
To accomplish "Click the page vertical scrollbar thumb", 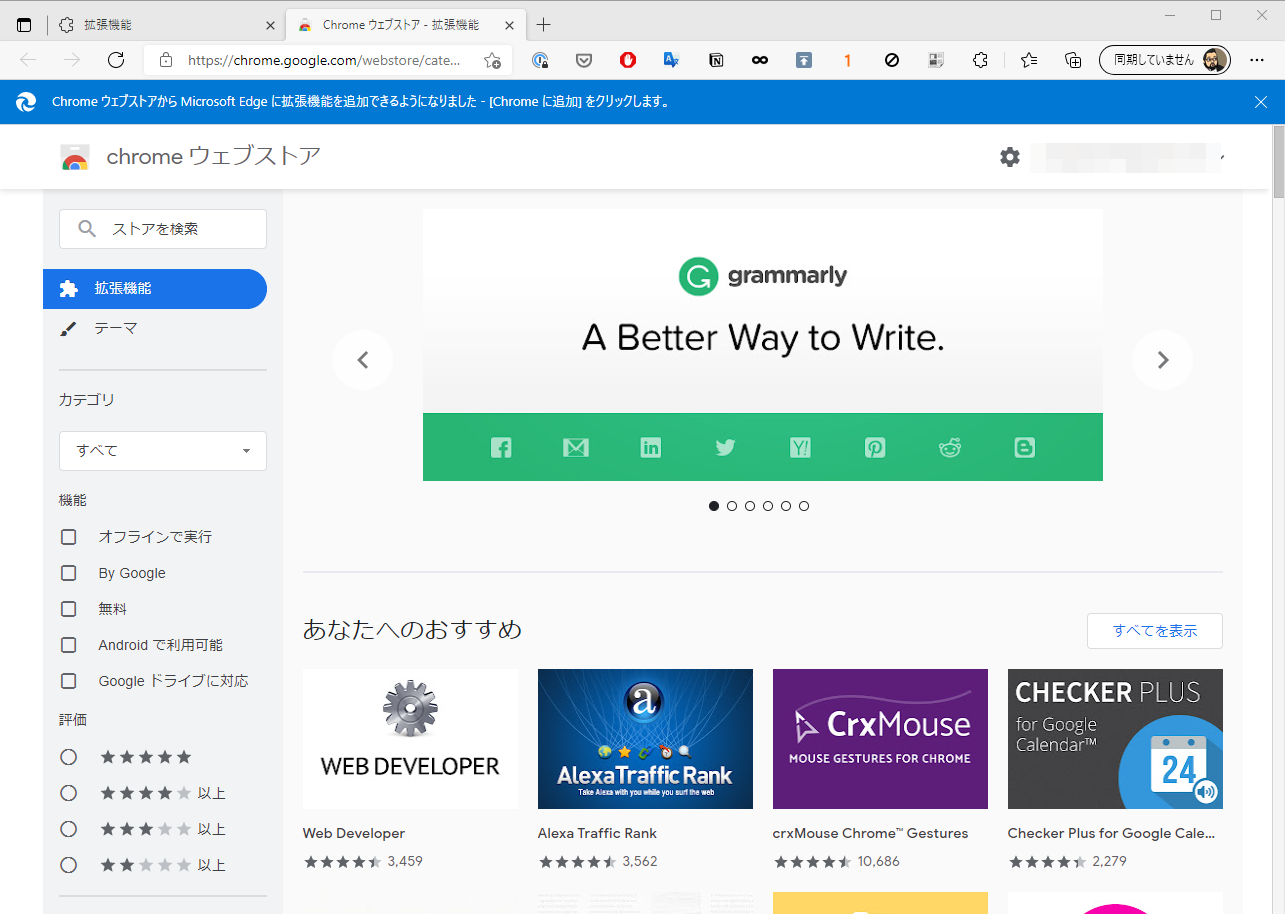I will pos(1277,162).
